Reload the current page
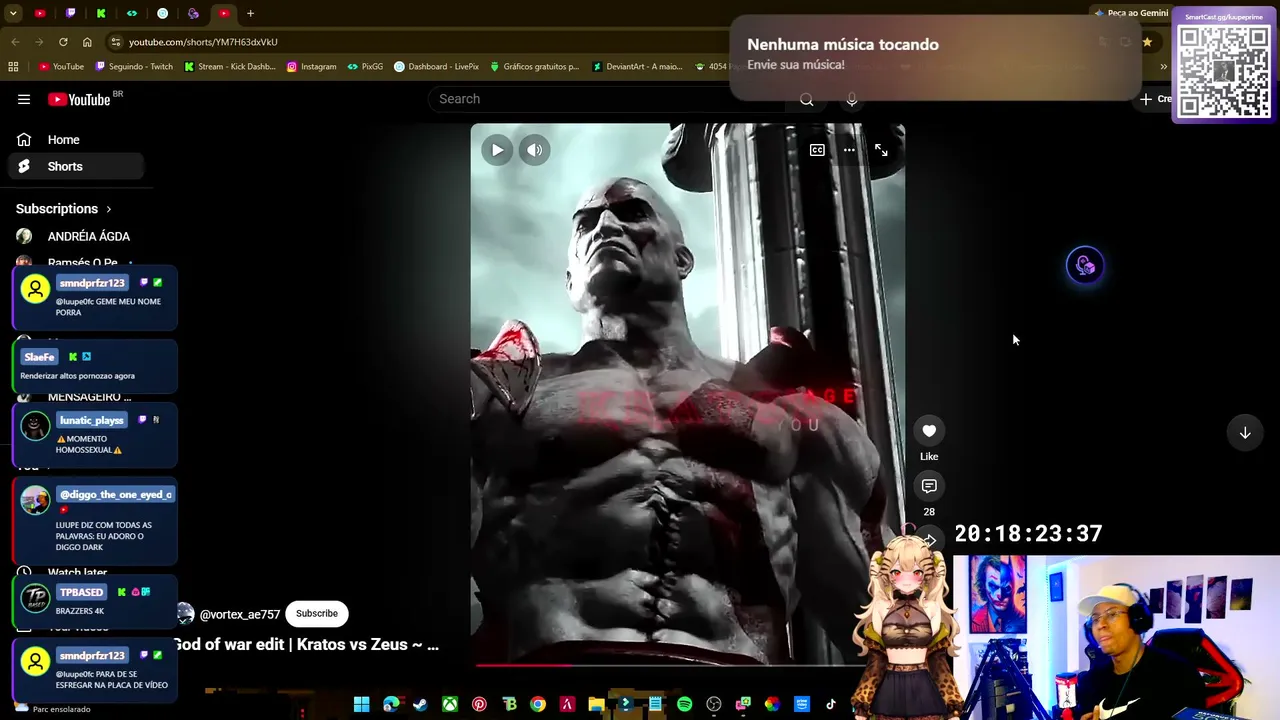Image resolution: width=1280 pixels, height=720 pixels. click(63, 42)
